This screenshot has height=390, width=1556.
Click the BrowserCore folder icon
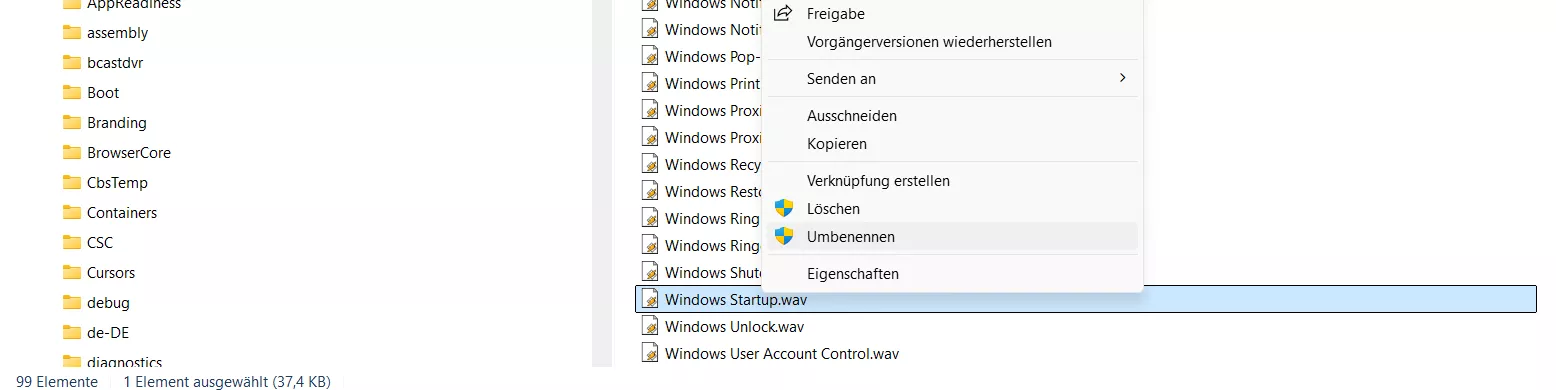click(x=71, y=153)
